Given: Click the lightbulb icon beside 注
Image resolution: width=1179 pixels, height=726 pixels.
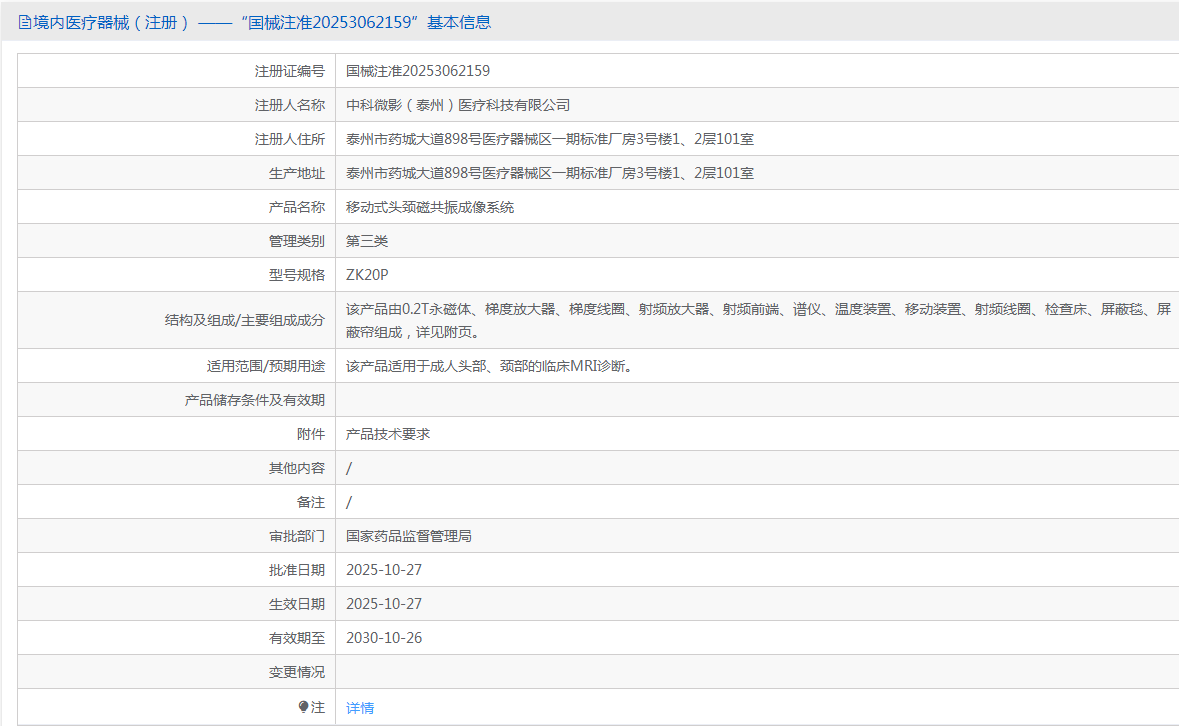Looking at the screenshot, I should [304, 707].
